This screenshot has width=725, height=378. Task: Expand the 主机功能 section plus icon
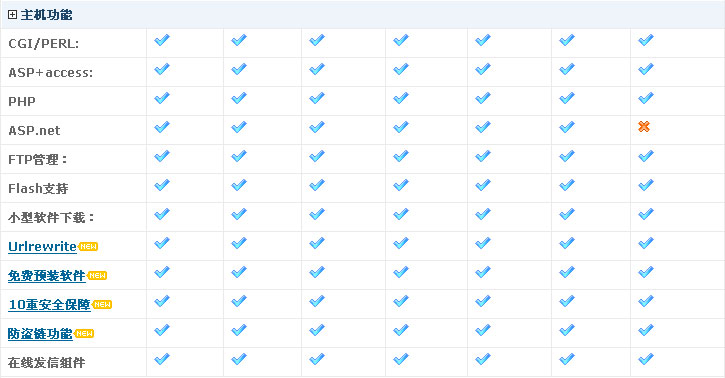[12, 15]
